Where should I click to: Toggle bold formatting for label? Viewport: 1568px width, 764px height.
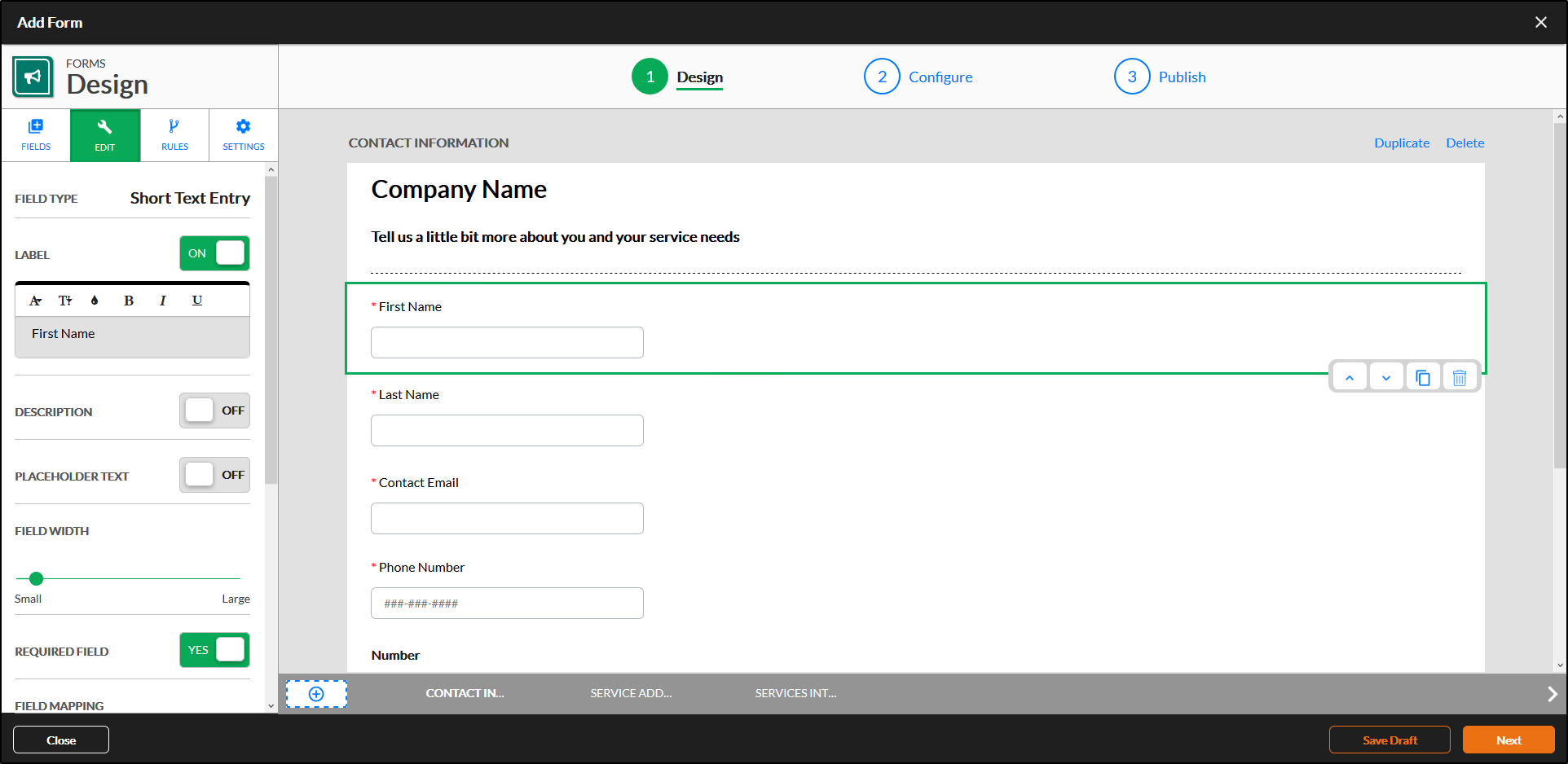pos(129,301)
